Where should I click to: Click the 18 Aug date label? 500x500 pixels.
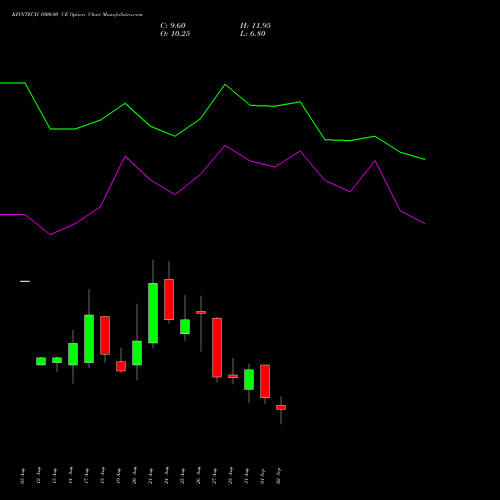tap(102, 476)
